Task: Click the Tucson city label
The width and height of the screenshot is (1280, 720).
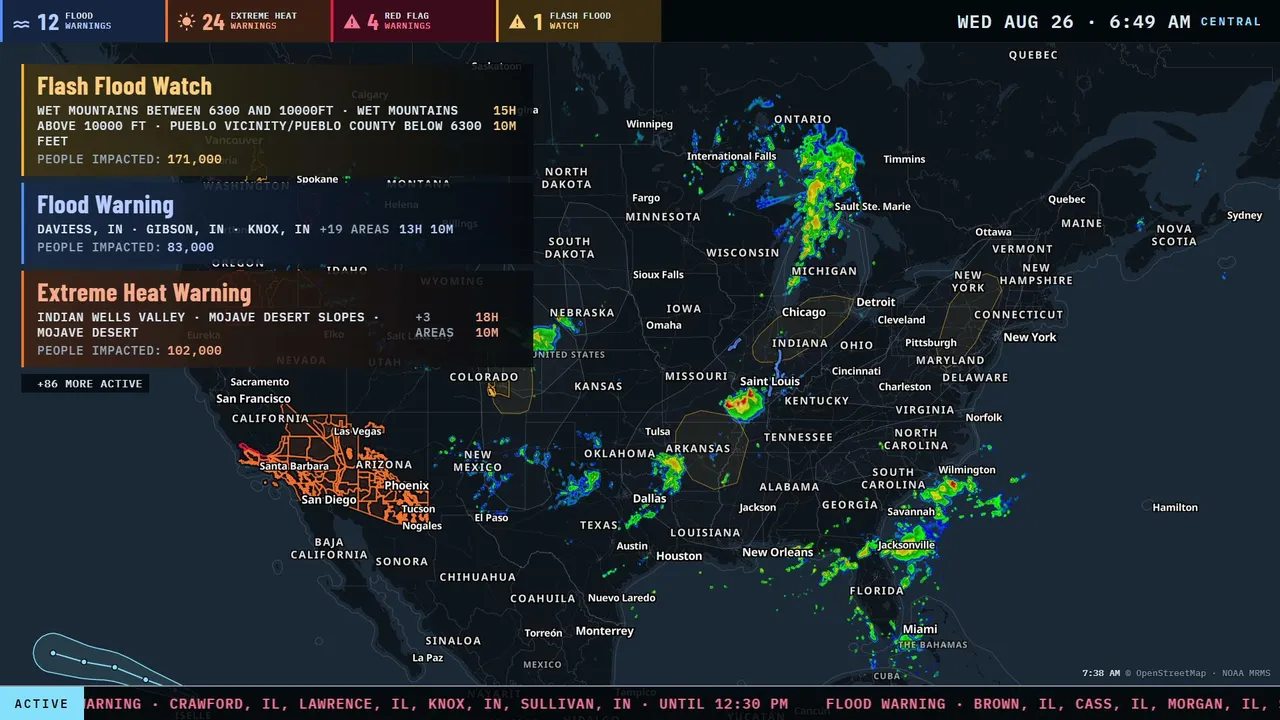Action: [x=419, y=509]
